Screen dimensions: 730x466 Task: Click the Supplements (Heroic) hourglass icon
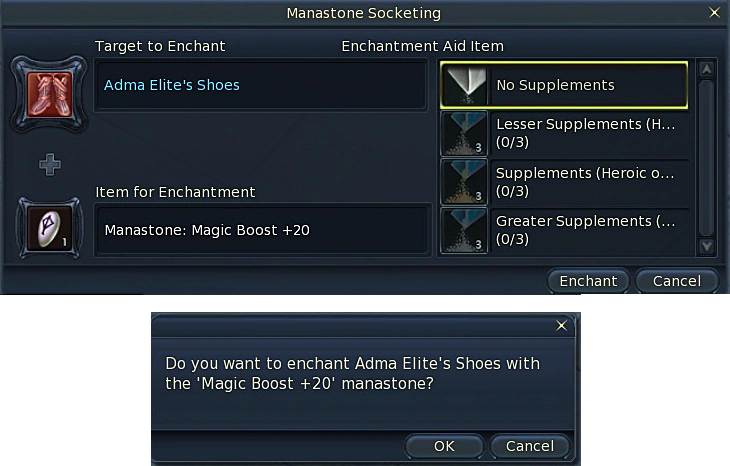[464, 182]
